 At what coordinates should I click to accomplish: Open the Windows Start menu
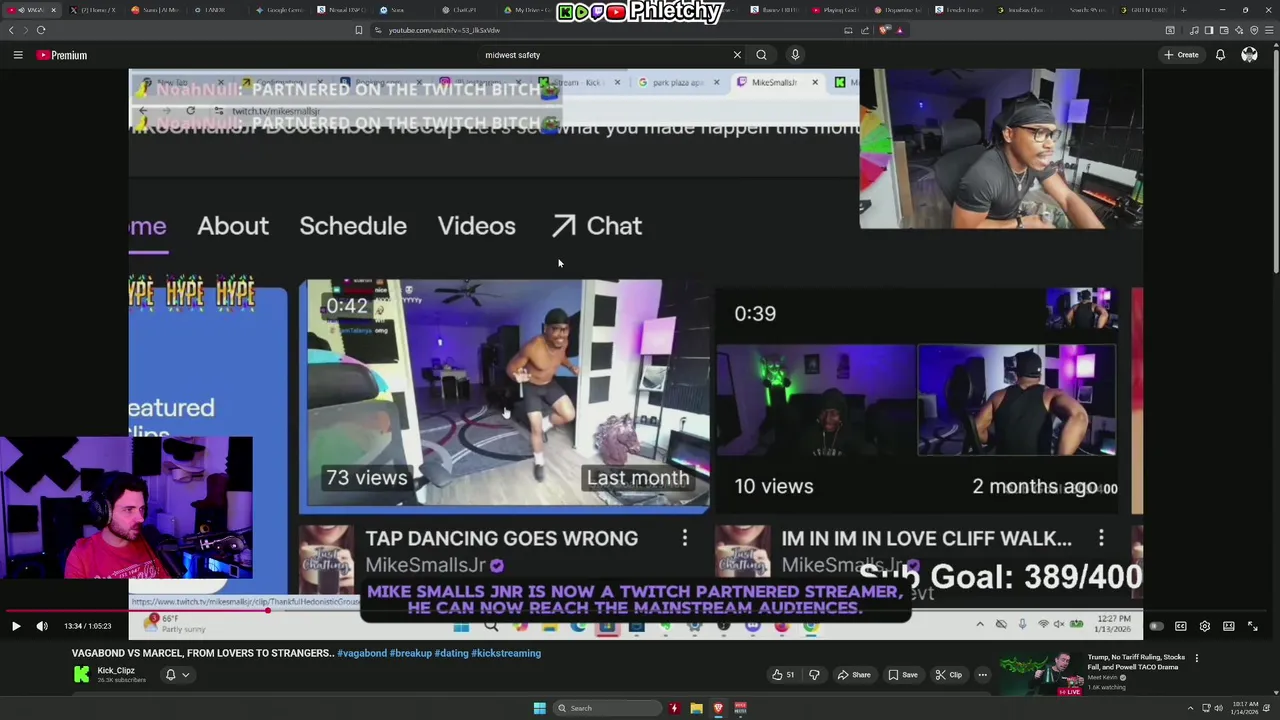pyautogui.click(x=540, y=708)
